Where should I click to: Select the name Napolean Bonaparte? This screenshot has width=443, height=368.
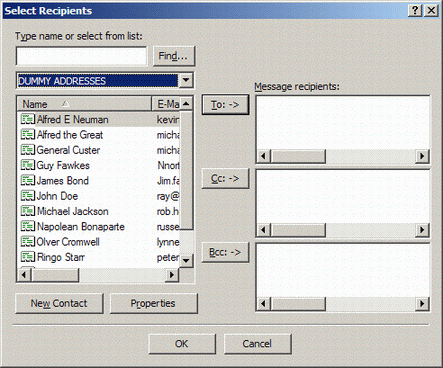pos(81,227)
